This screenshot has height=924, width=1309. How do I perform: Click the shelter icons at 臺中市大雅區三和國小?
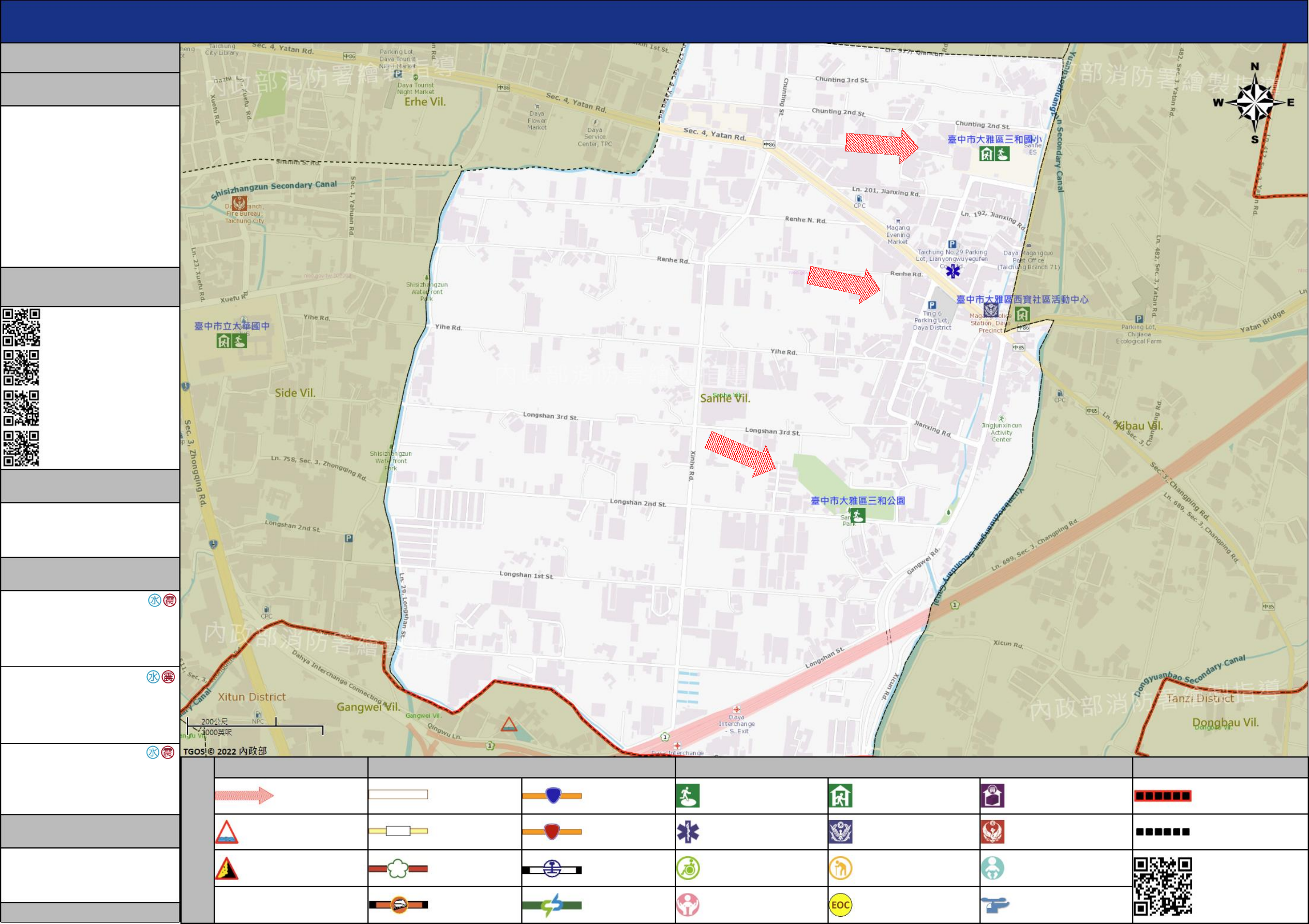click(x=995, y=154)
